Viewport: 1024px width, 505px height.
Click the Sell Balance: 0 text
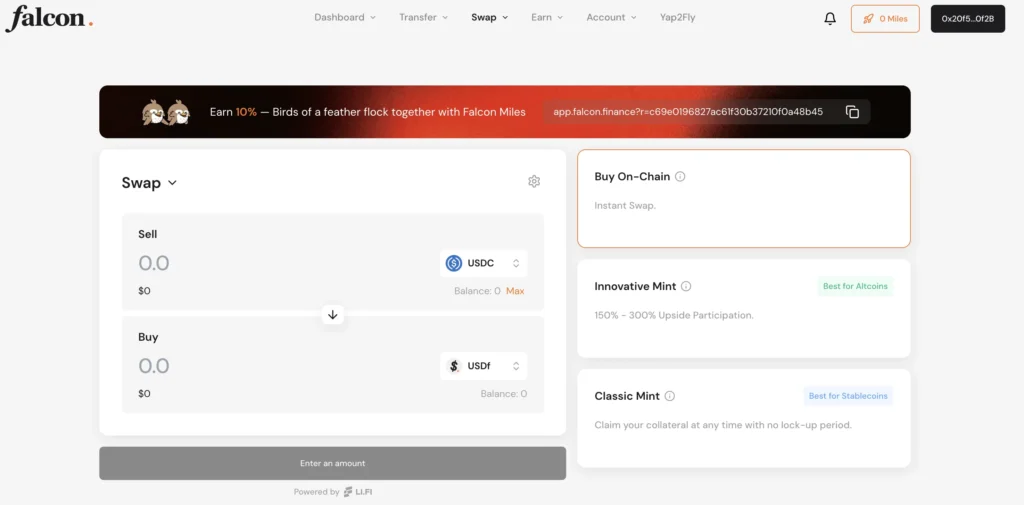tap(477, 291)
